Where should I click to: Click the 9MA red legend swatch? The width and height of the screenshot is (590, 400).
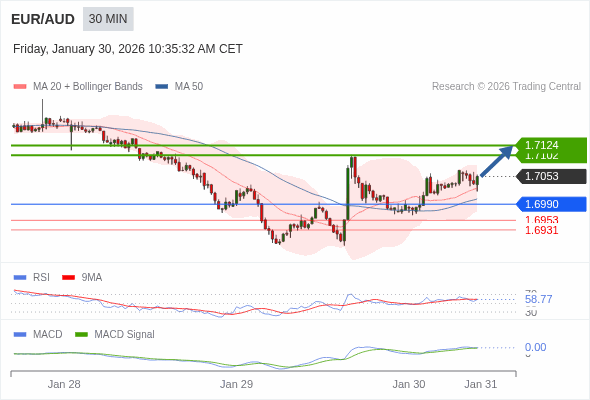click(68, 278)
